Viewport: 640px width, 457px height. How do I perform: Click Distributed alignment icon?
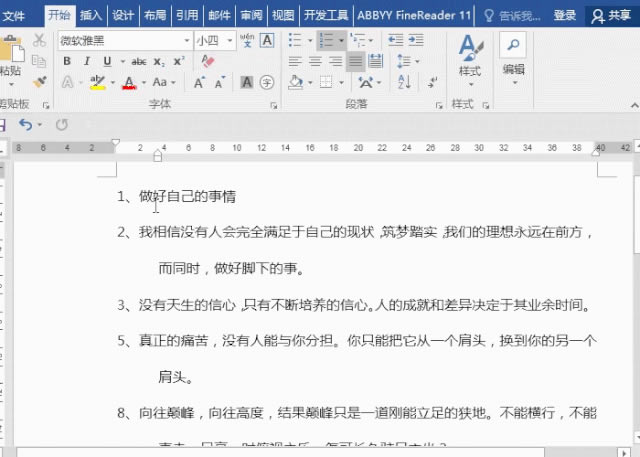[x=376, y=62]
